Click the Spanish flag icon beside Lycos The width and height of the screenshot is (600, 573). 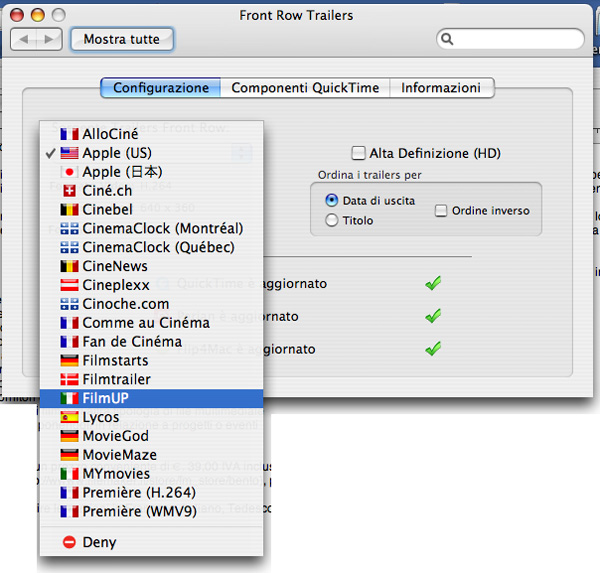pos(69,417)
